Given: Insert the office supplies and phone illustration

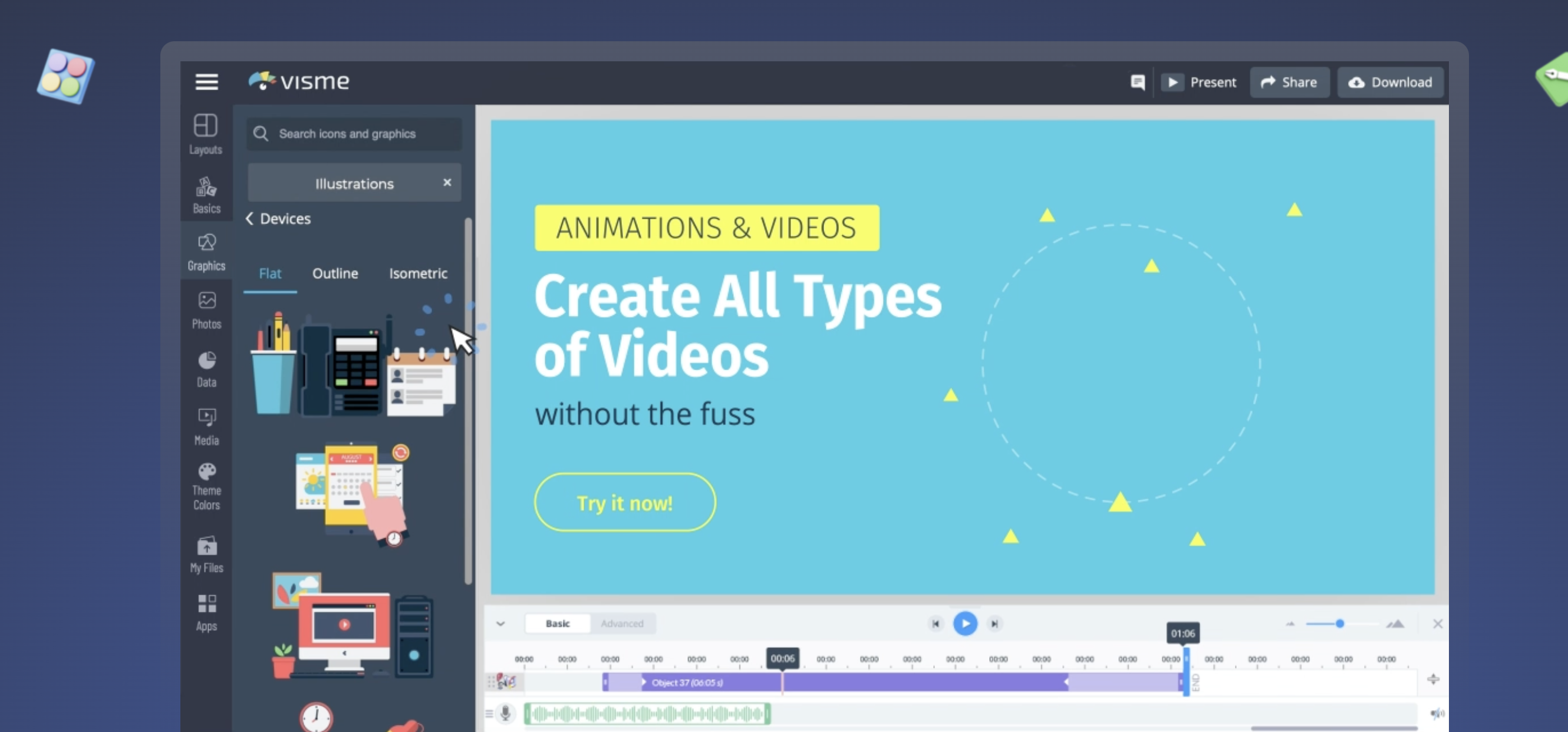Looking at the screenshot, I should pos(353,364).
